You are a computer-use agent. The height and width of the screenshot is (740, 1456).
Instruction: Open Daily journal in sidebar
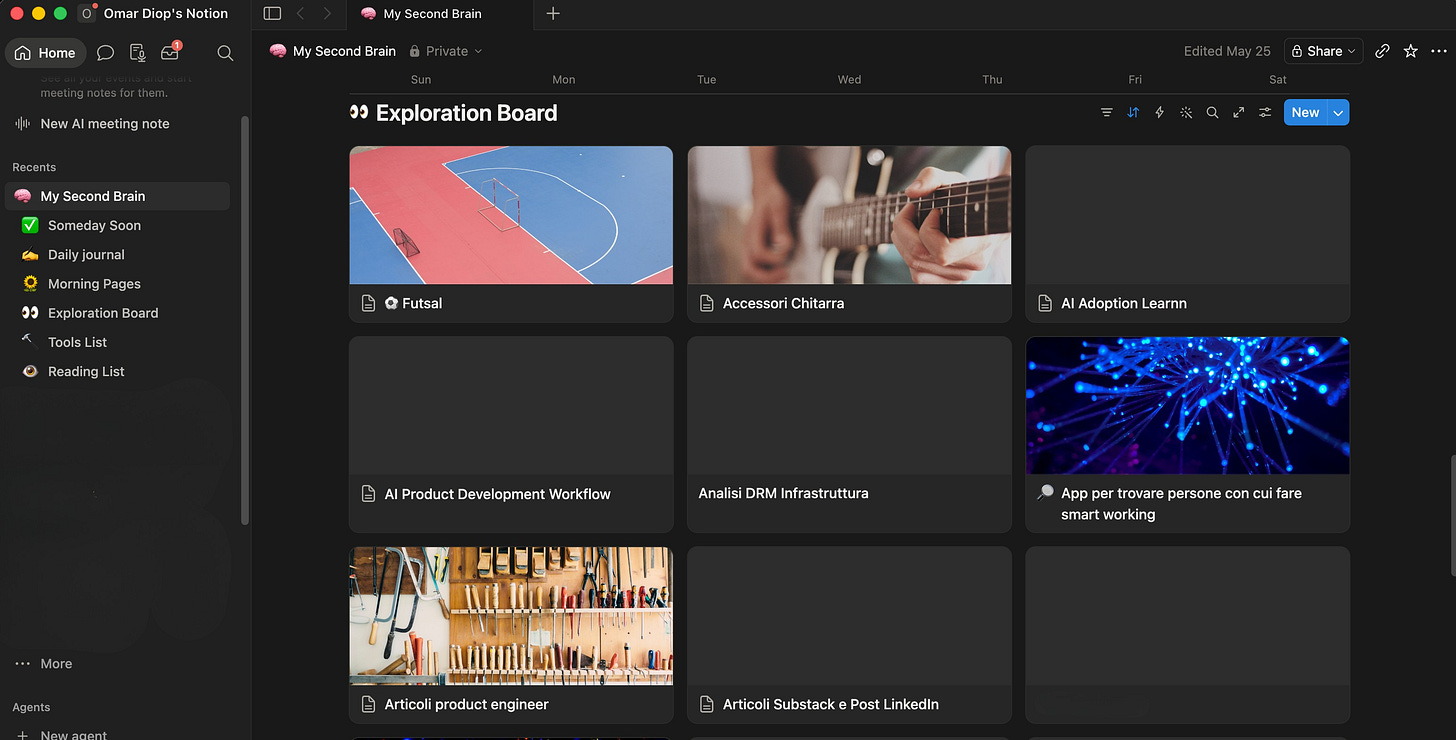coord(117,254)
